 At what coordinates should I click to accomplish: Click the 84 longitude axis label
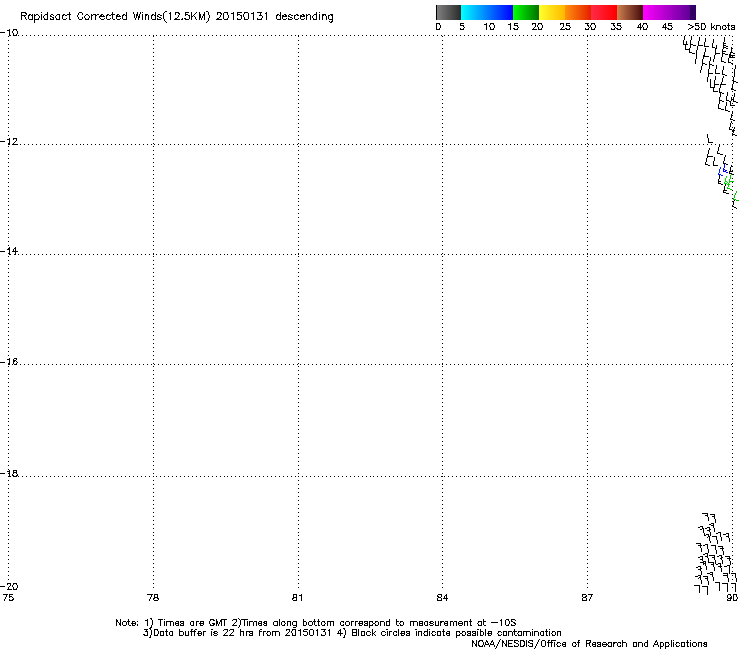tap(442, 598)
